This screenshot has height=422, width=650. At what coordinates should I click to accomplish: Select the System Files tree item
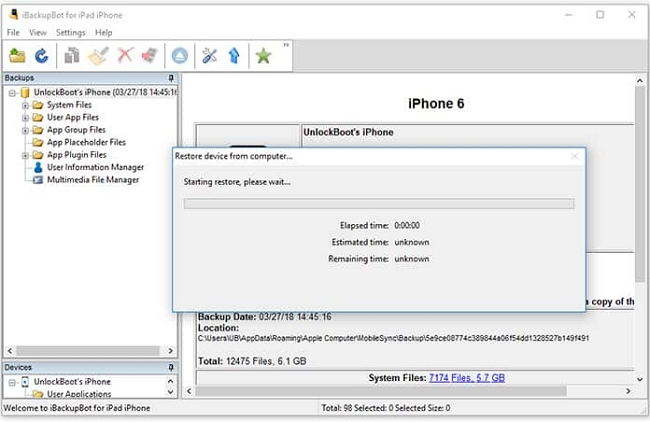click(69, 105)
